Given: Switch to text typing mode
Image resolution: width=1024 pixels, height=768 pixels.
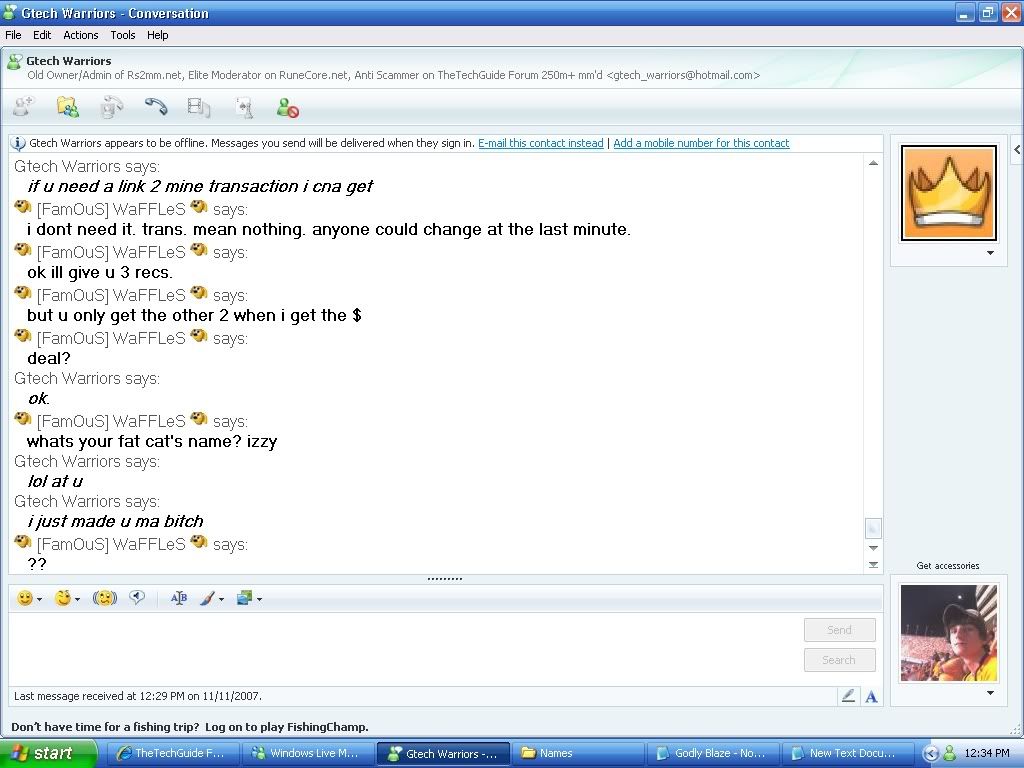Looking at the screenshot, I should (871, 696).
